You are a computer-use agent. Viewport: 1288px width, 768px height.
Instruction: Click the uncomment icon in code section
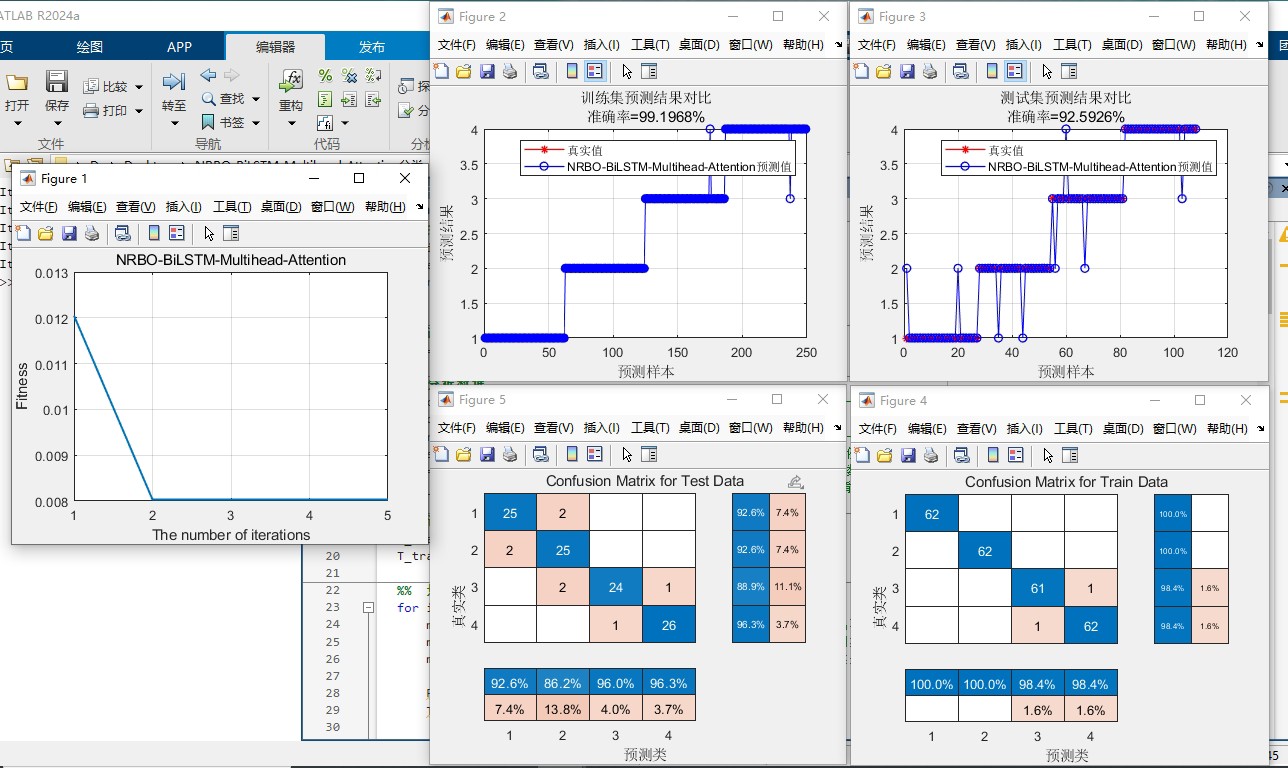click(349, 76)
